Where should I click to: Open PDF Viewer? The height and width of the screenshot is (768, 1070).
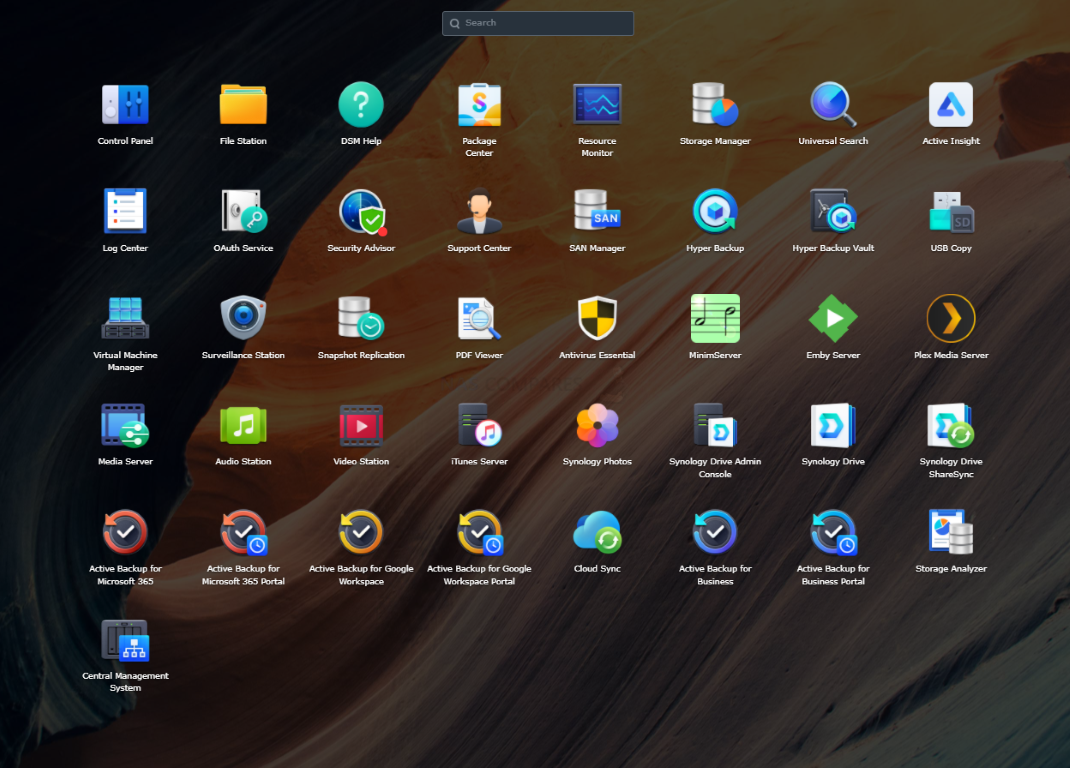tap(479, 318)
